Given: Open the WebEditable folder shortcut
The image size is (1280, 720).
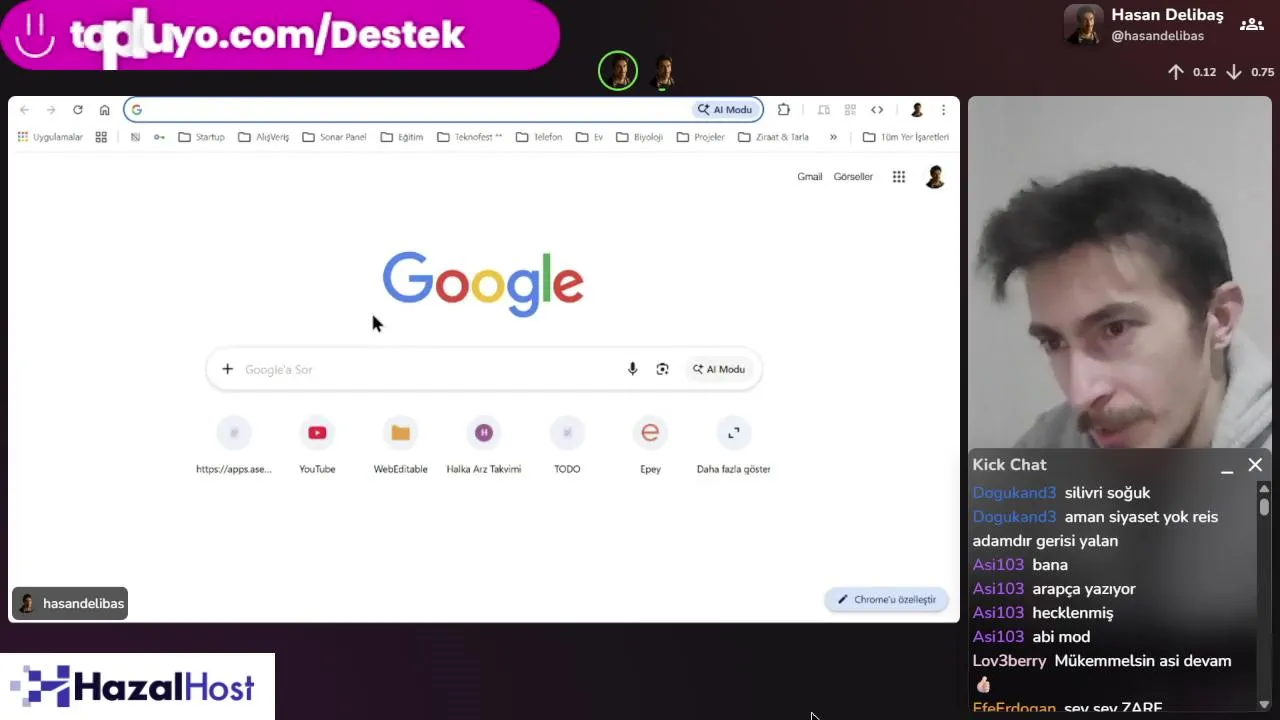Looking at the screenshot, I should point(400,443).
